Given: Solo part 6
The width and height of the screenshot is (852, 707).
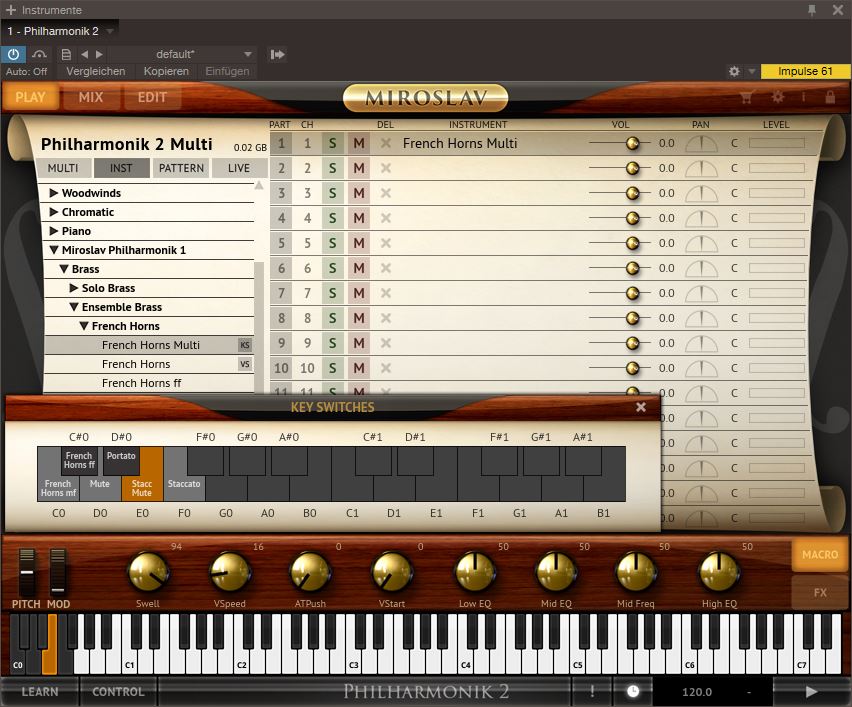Looking at the screenshot, I should coord(333,268).
